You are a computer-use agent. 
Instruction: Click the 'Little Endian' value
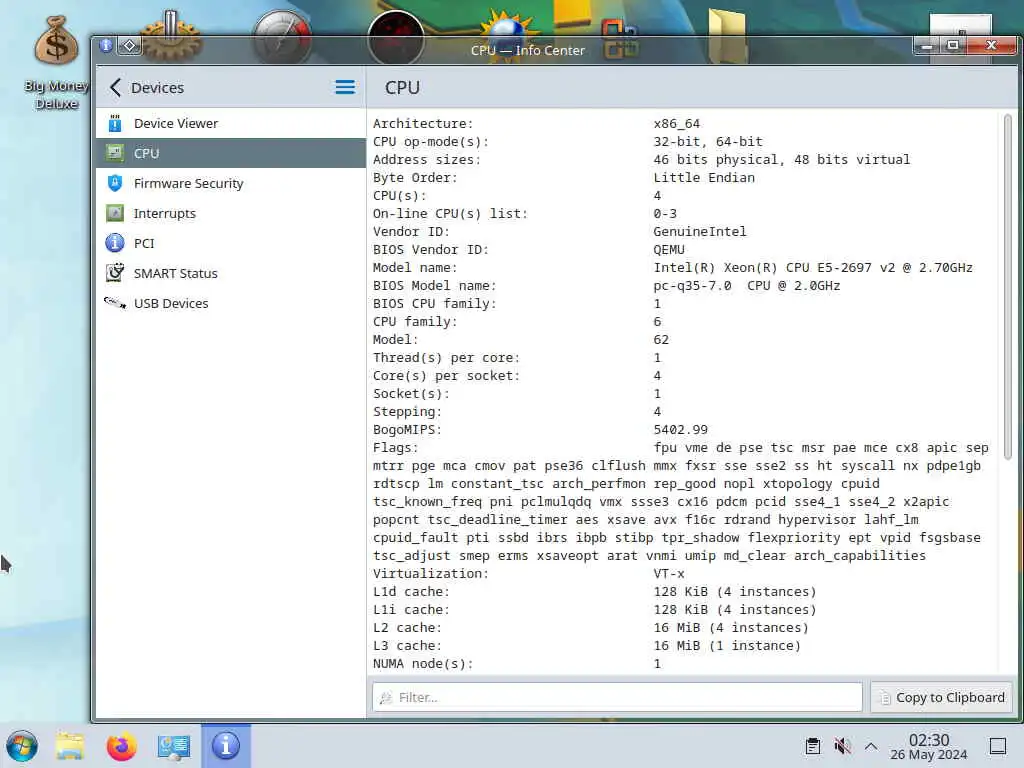pos(704,178)
